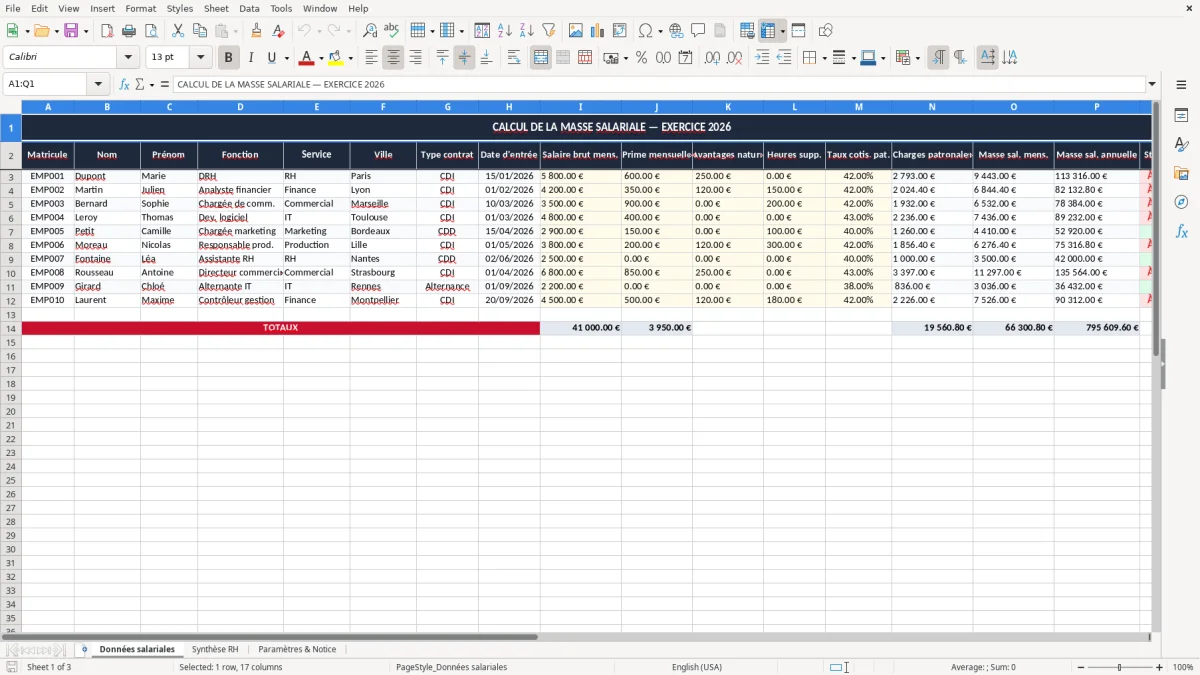Open Print Preview toggle

pos(151,31)
